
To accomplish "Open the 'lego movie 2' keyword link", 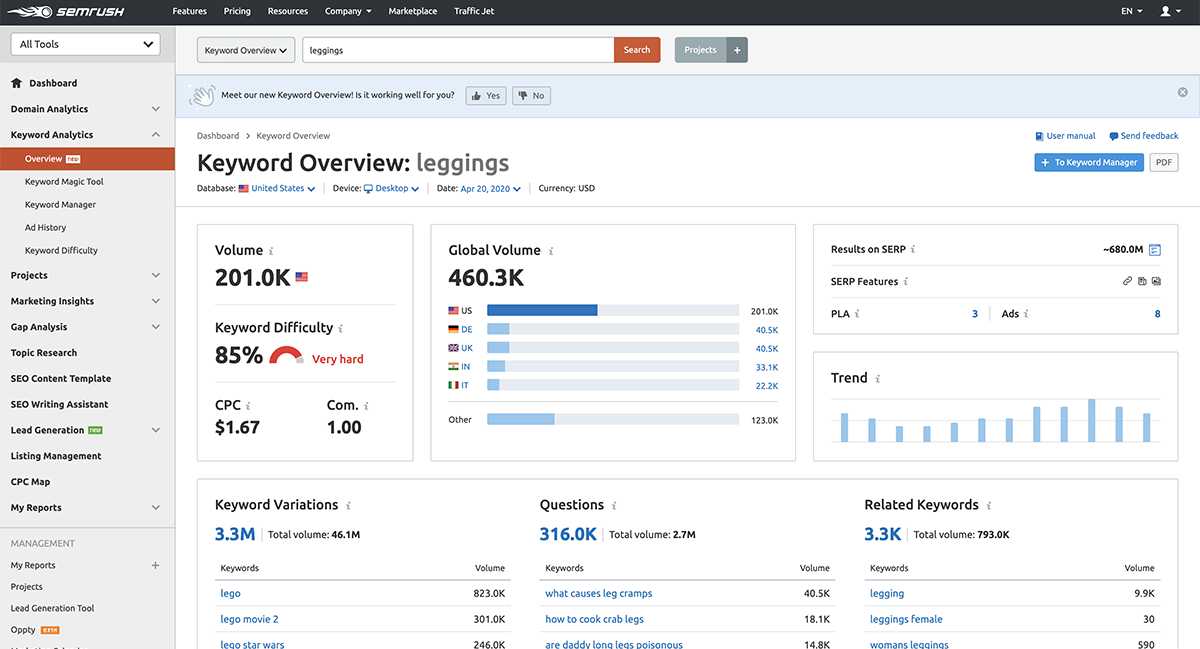I will [x=249, y=619].
